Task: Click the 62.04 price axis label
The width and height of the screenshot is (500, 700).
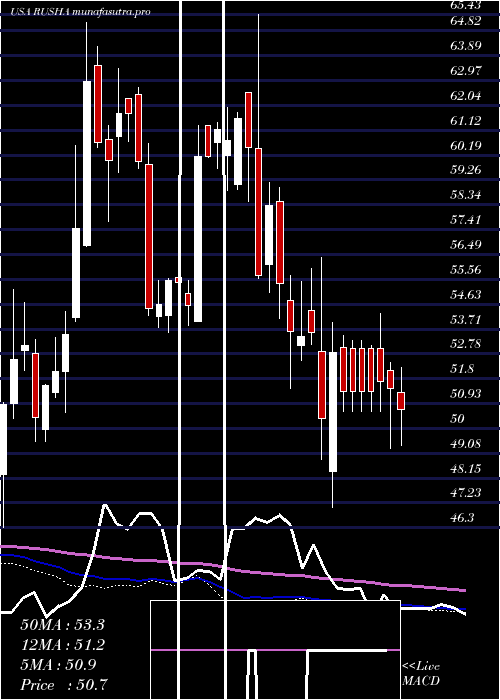Action: pyautogui.click(x=465, y=96)
